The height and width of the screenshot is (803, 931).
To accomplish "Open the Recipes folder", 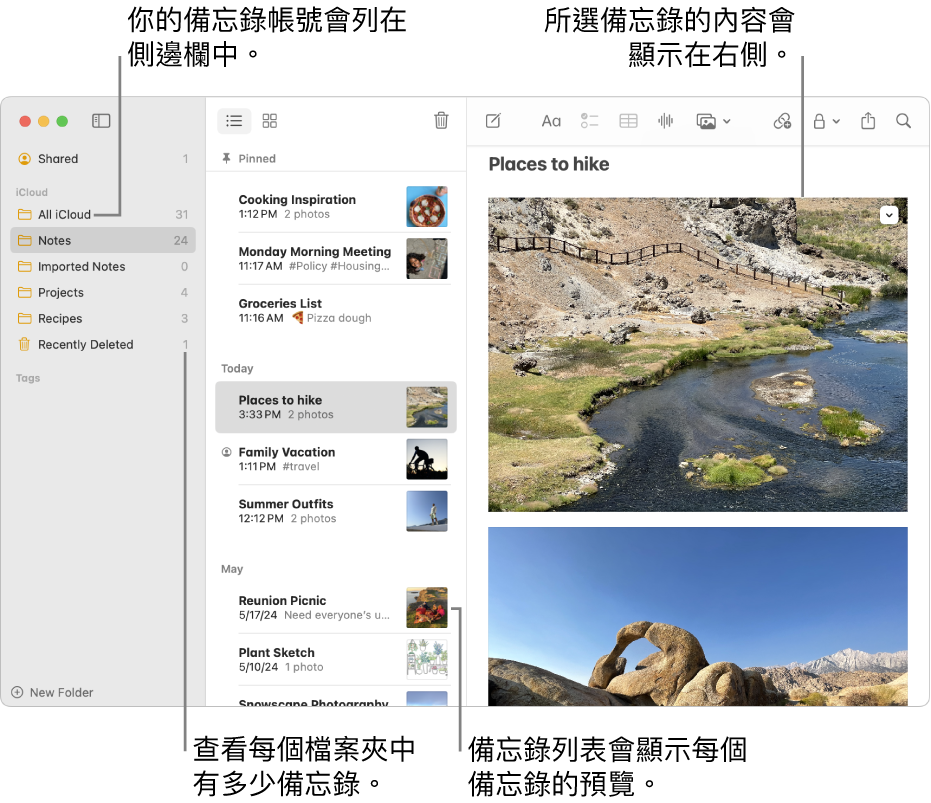I will point(103,318).
